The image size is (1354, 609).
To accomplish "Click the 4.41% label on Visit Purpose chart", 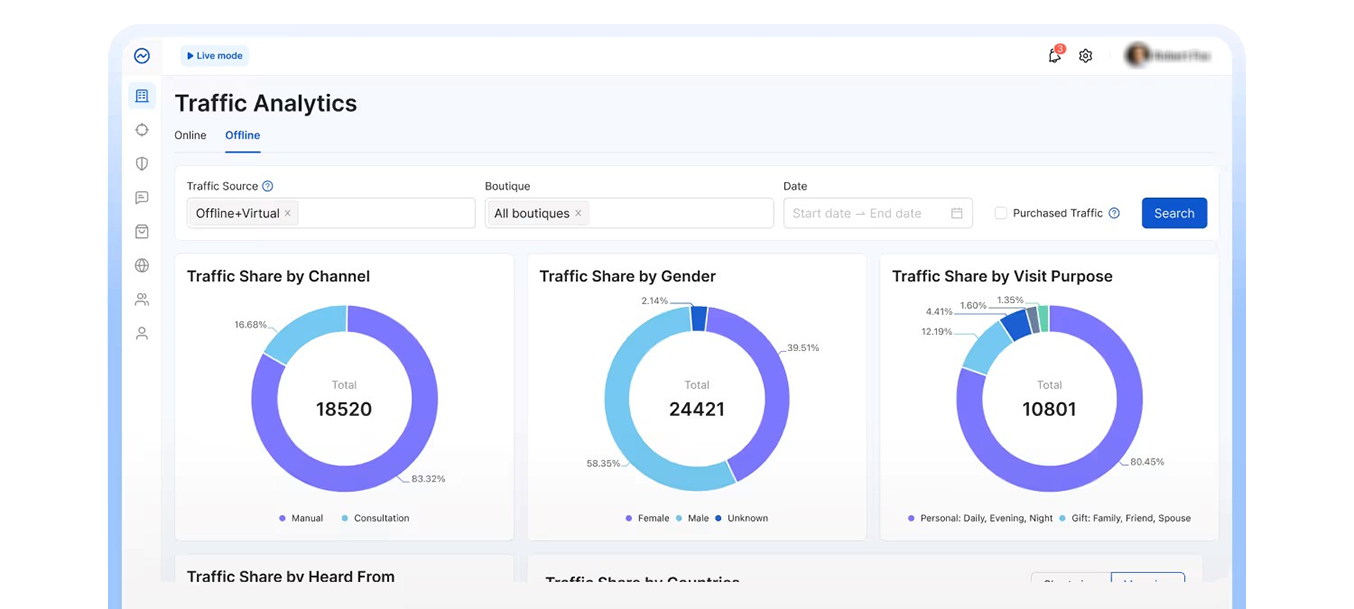I will (x=939, y=312).
